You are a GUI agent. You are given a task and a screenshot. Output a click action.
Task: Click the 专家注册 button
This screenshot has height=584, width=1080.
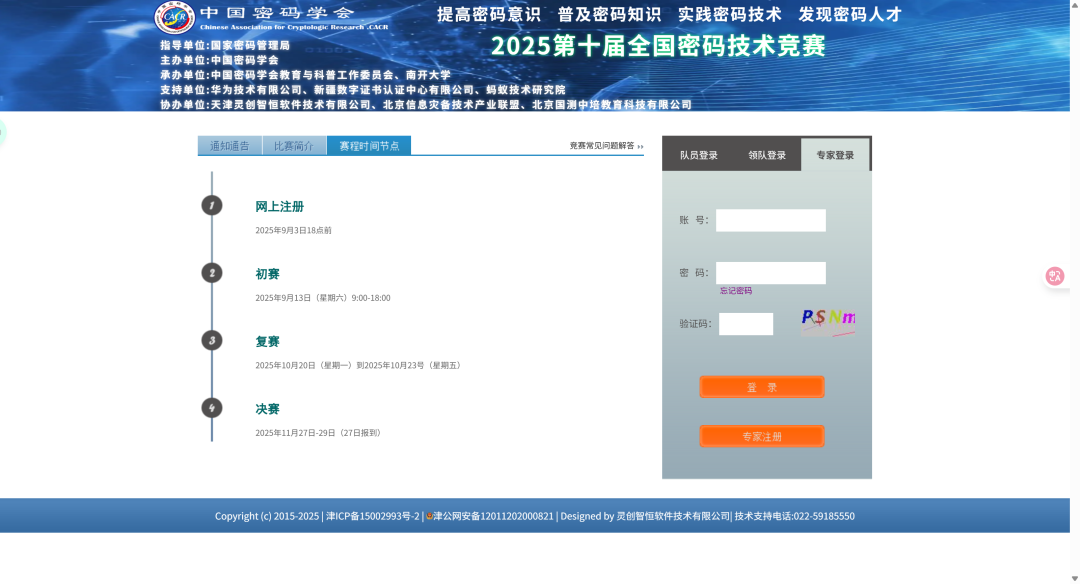(x=762, y=435)
